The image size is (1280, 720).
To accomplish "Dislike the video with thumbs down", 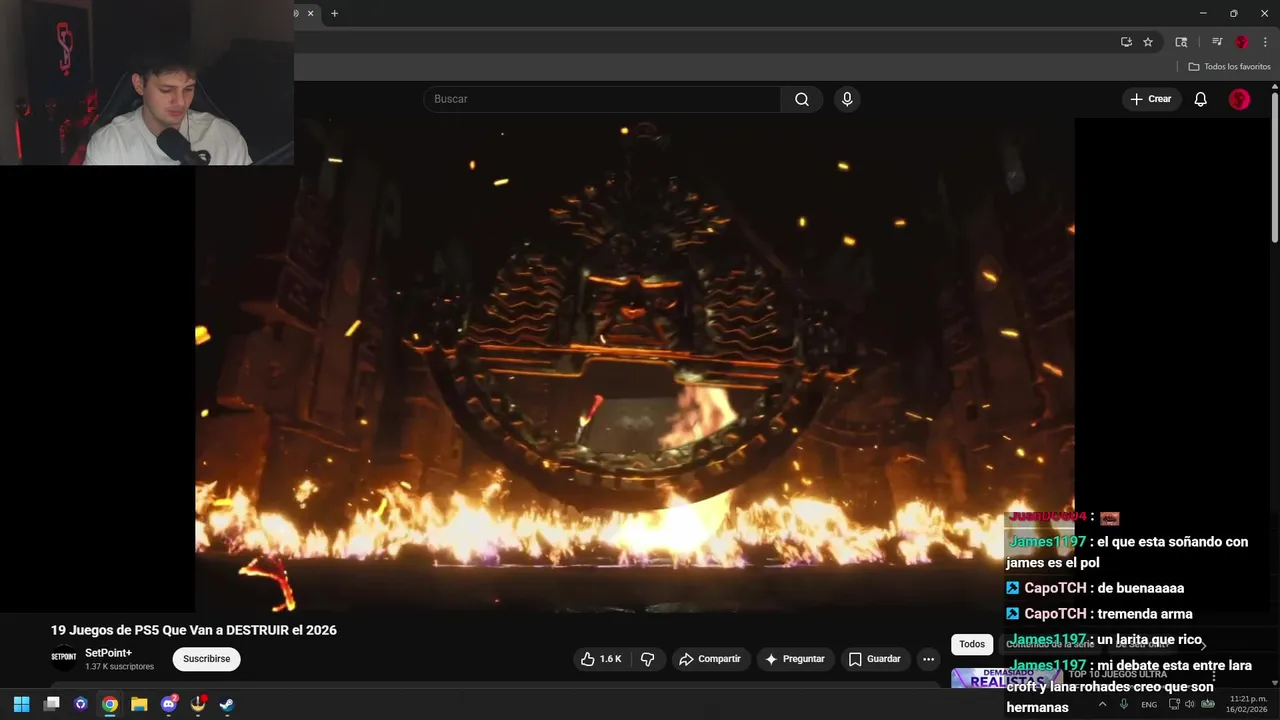I will [647, 659].
